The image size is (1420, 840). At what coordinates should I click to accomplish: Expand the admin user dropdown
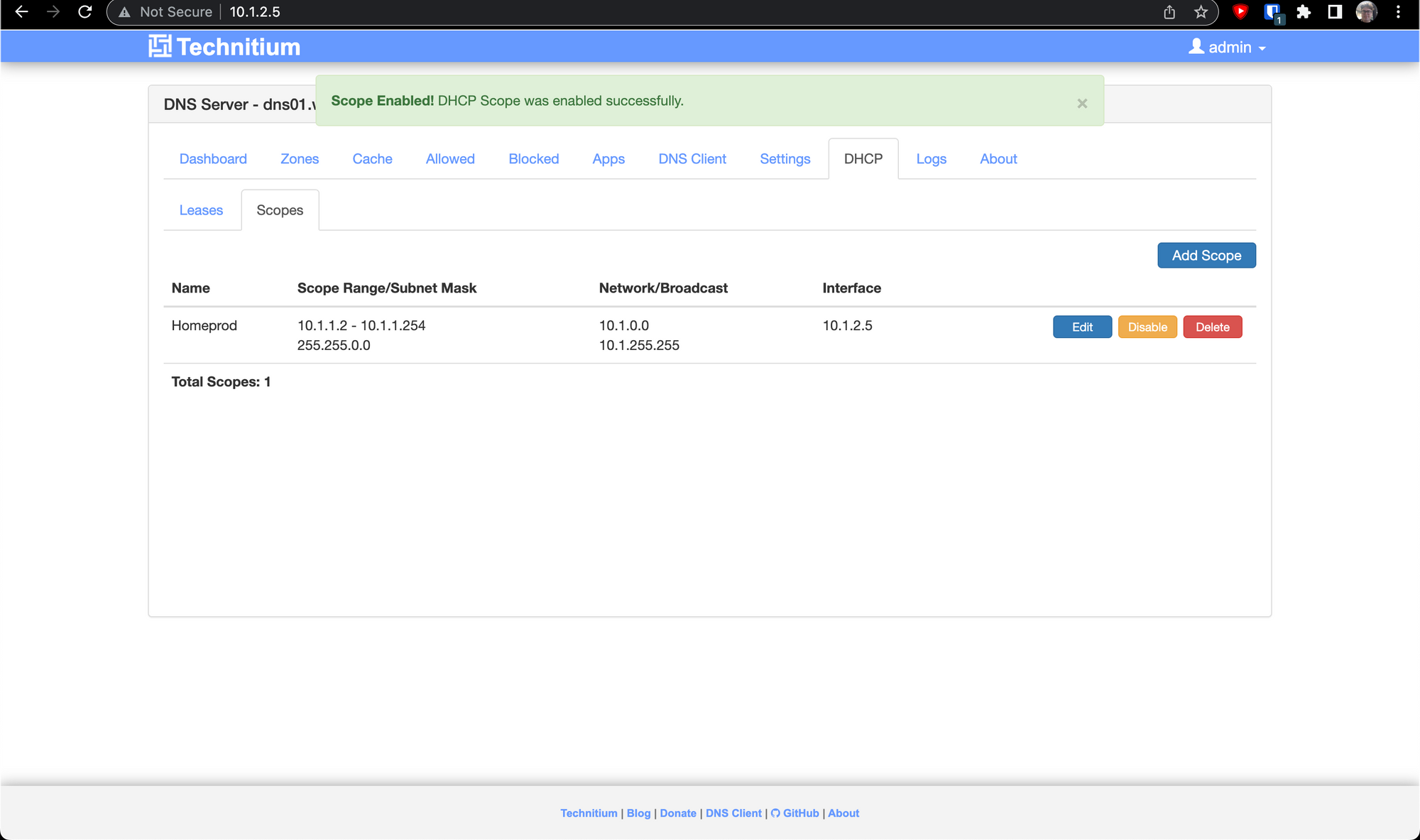coord(1228,48)
